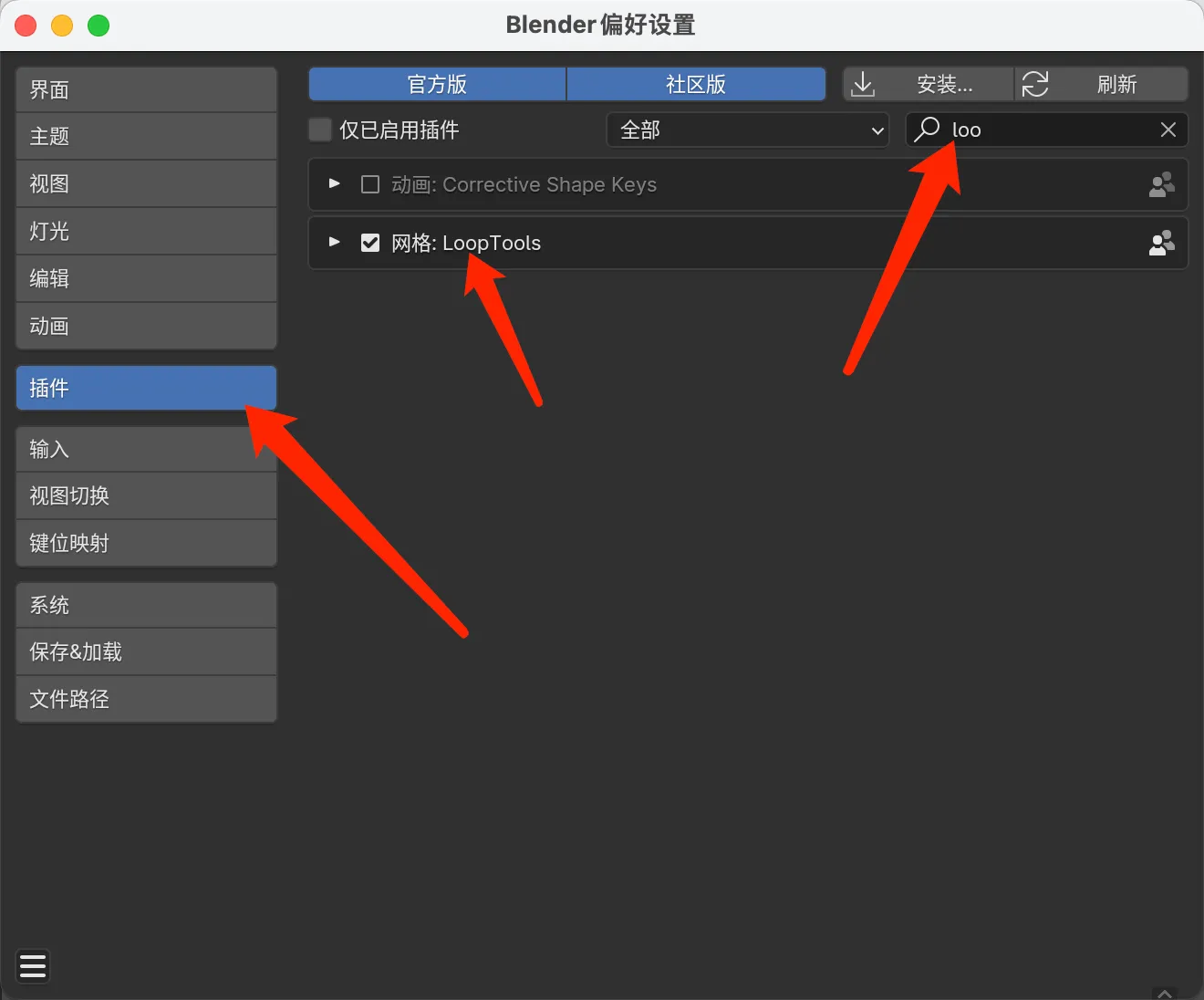Toggle the 官方版 filter
Screen dimensions: 1204x1000
(437, 85)
